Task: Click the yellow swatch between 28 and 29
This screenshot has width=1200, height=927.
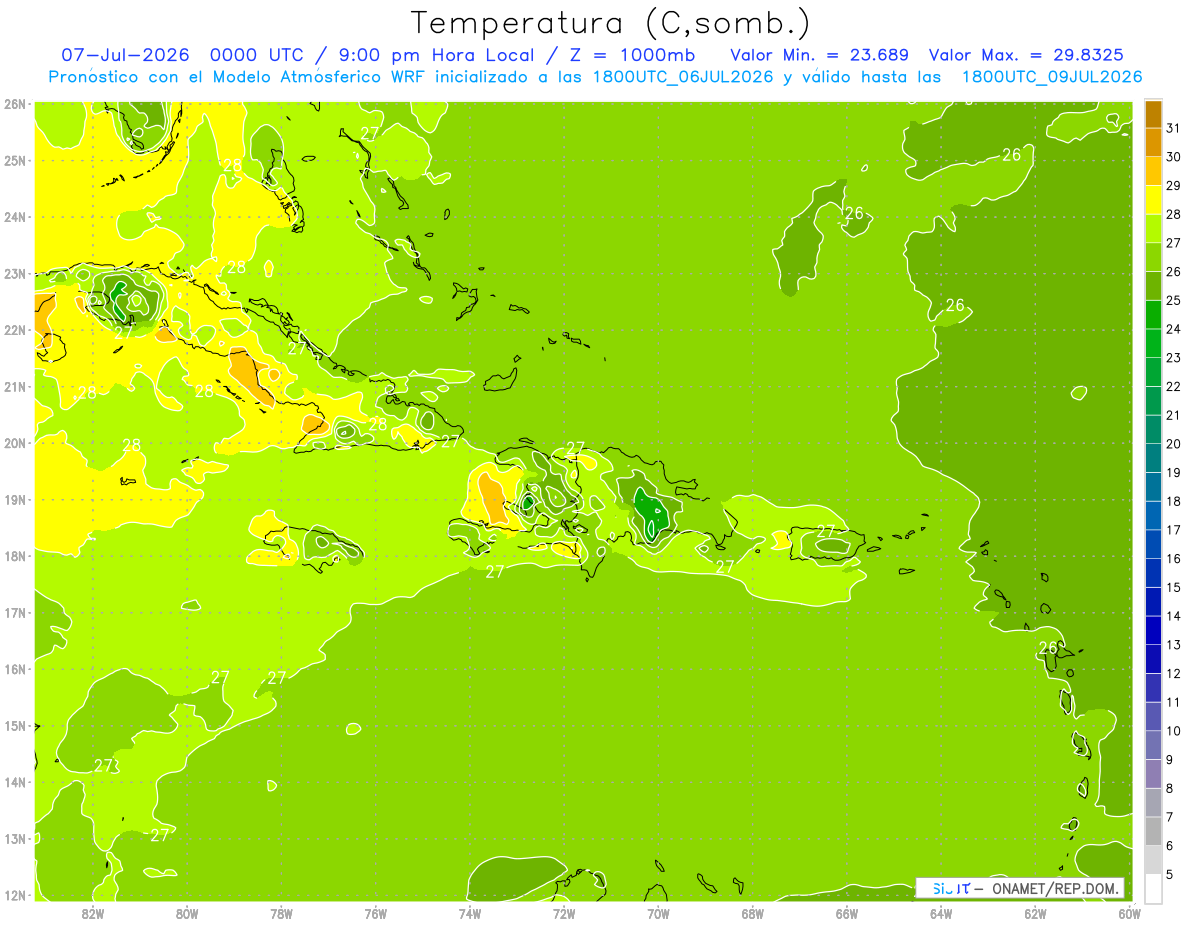Action: coord(1153,200)
